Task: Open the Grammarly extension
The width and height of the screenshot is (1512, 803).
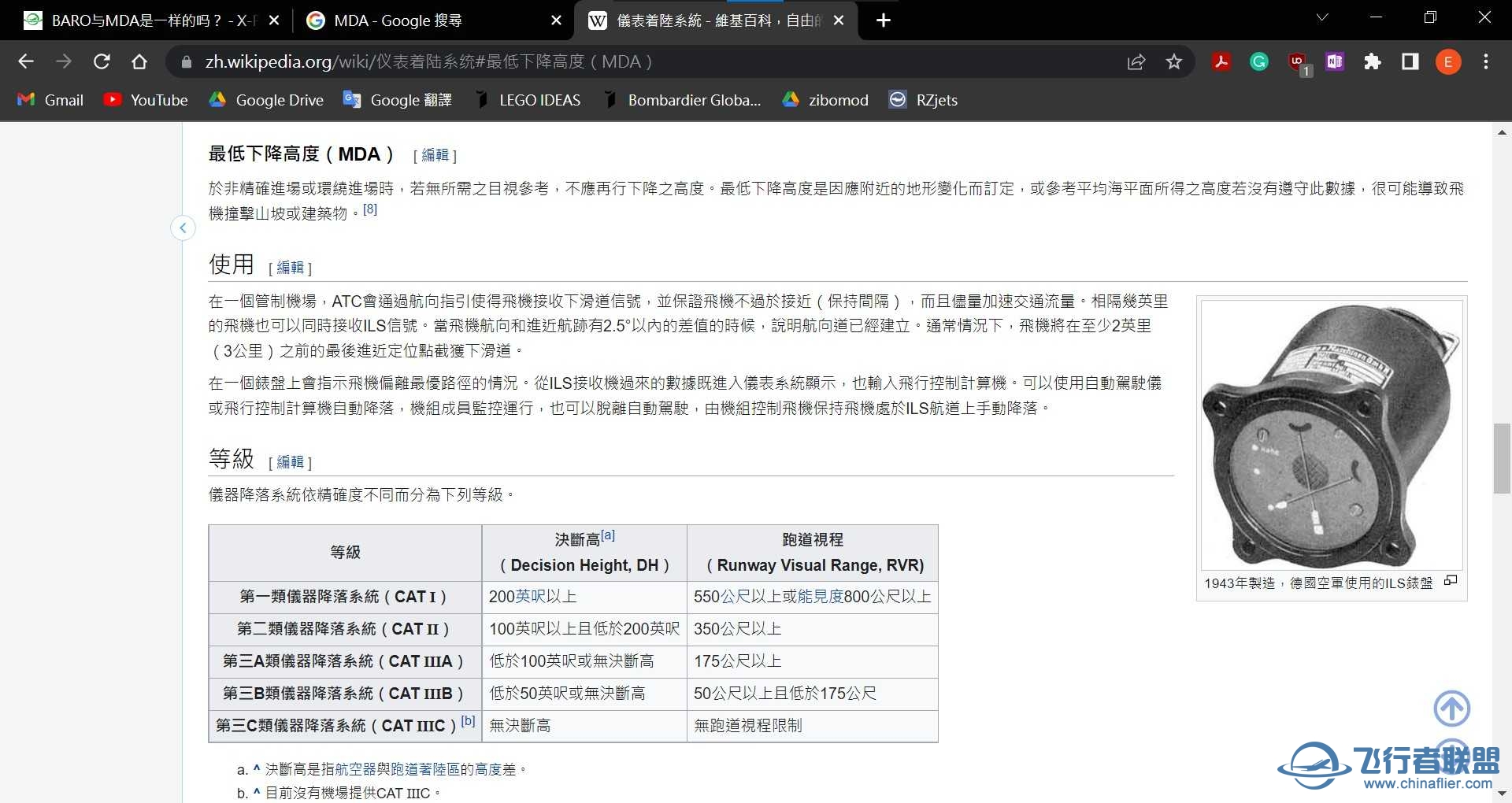Action: pos(1259,61)
